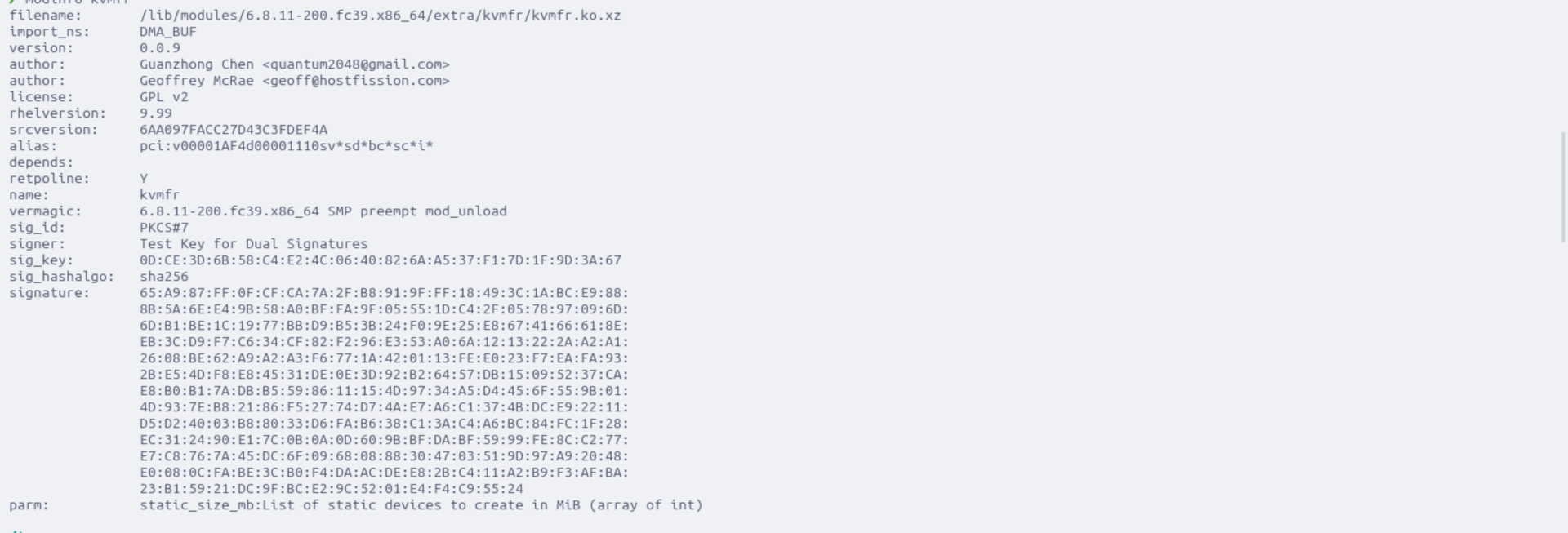1568x533 pixels.
Task: Click the pci alias string
Action: tap(286, 146)
